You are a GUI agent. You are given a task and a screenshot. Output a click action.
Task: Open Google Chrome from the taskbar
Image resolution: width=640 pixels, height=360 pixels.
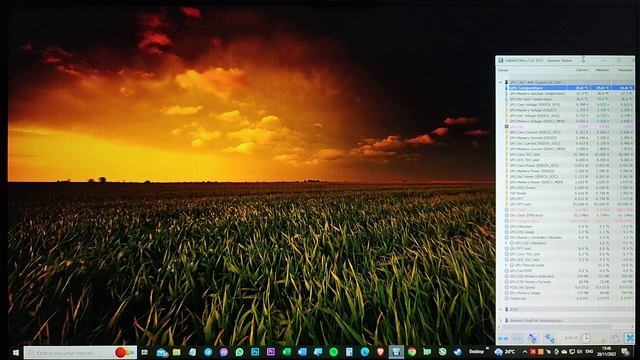[412, 352]
